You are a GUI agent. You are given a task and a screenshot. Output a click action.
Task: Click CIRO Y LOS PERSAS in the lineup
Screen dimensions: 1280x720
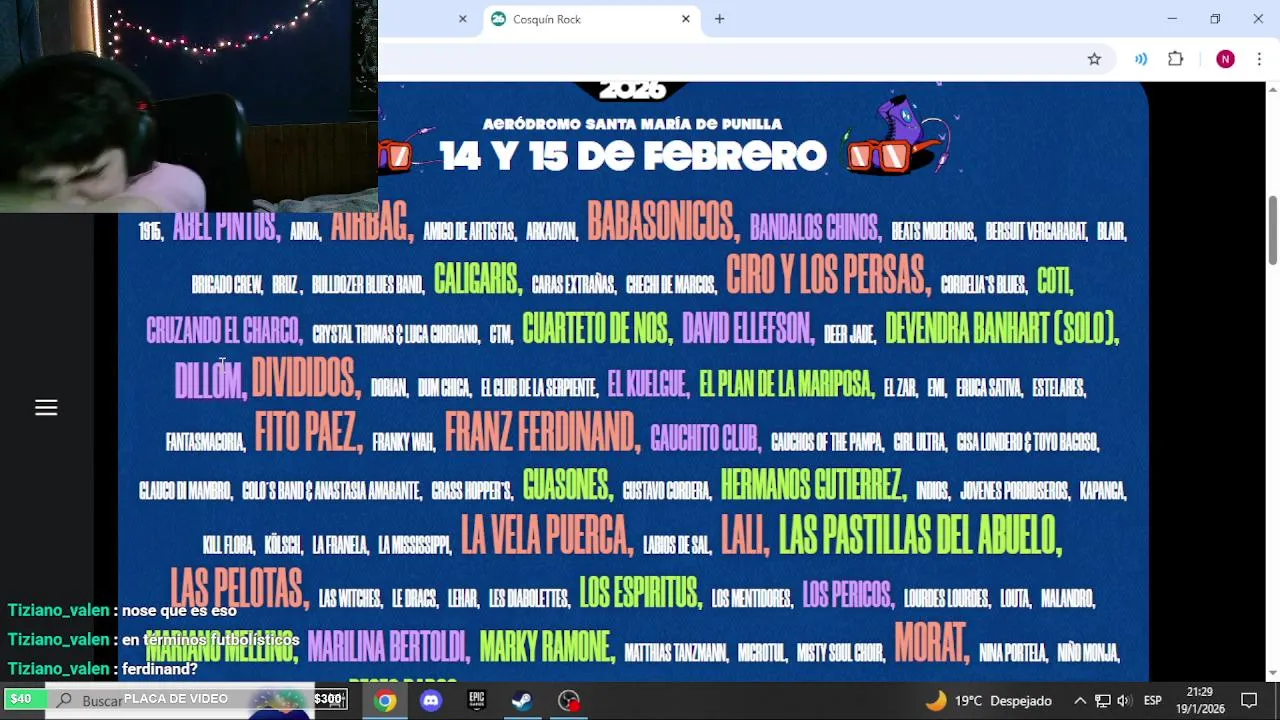pyautogui.click(x=828, y=274)
